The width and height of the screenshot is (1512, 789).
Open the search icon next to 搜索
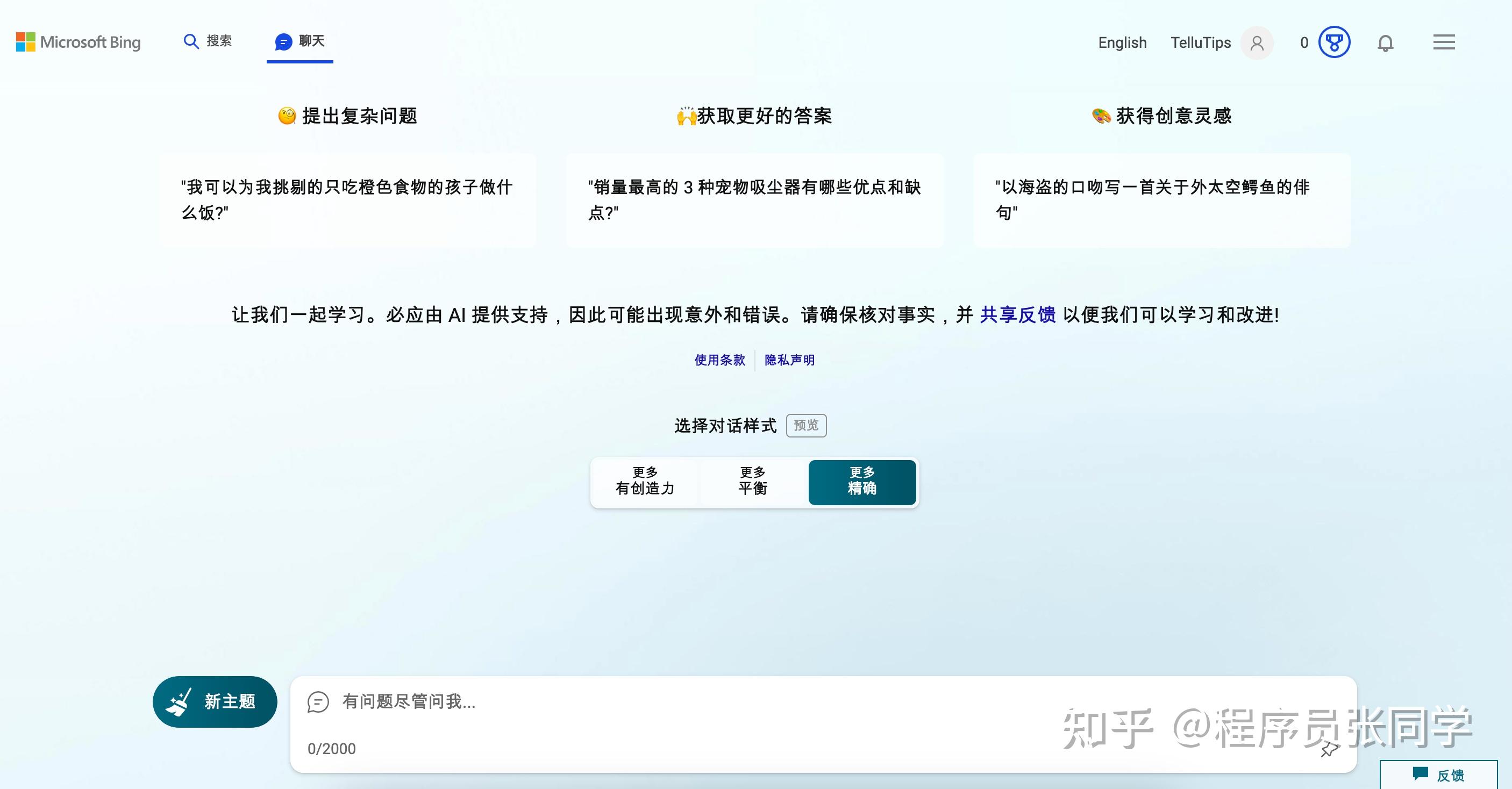pyautogui.click(x=191, y=41)
